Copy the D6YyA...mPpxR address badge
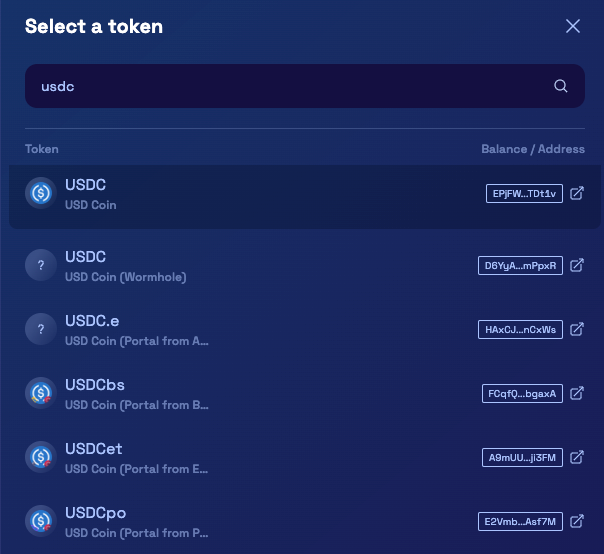This screenshot has width=604, height=554. (x=520, y=265)
